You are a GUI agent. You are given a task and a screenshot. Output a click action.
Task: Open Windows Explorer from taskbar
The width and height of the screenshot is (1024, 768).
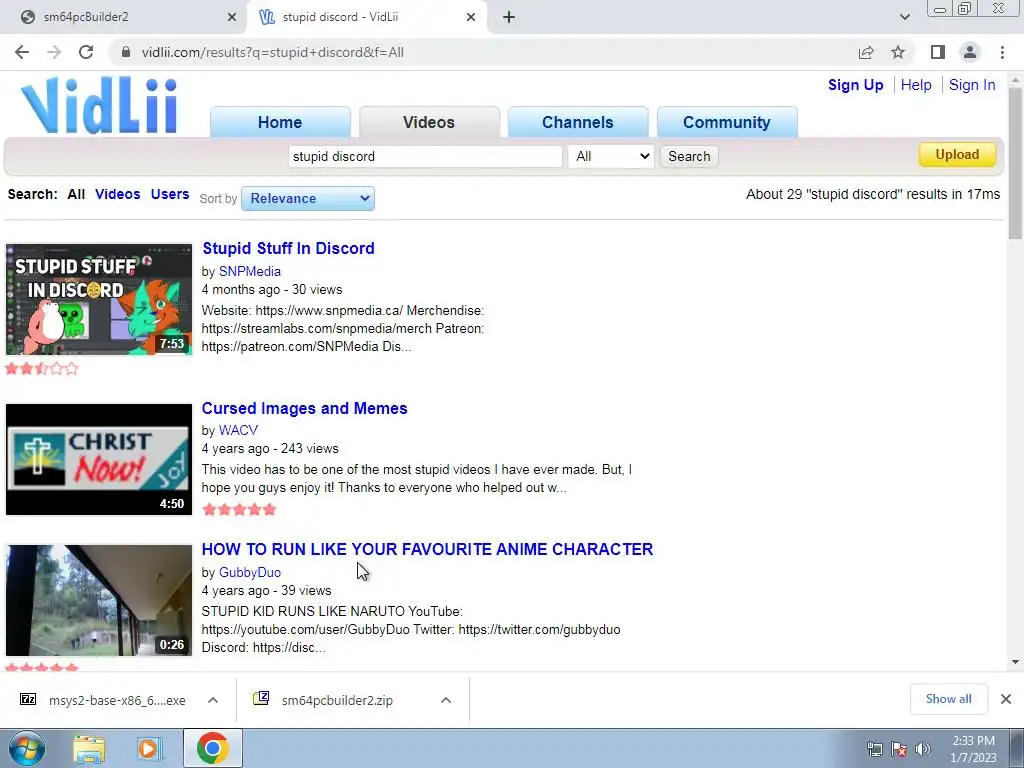(89, 749)
